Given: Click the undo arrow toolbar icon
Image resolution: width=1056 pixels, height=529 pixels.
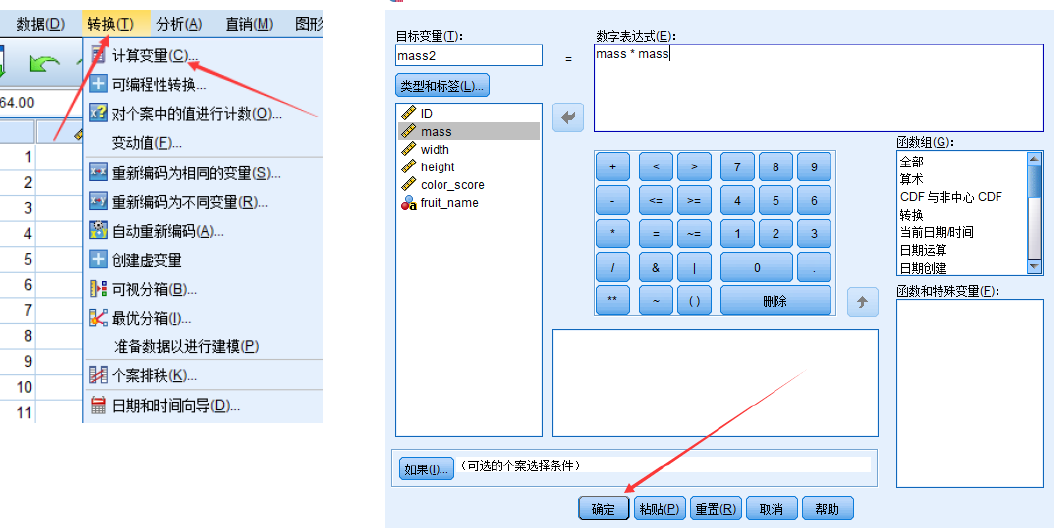Looking at the screenshot, I should [x=44, y=65].
